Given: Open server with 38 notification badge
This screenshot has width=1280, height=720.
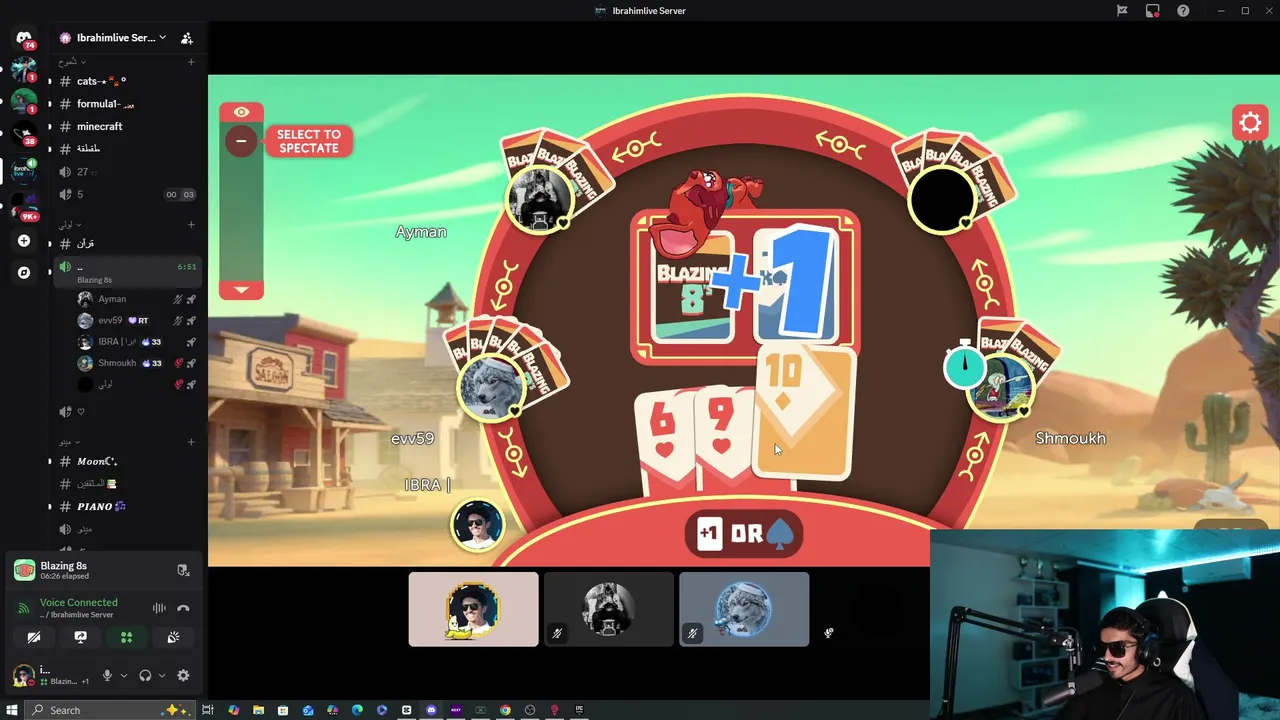Looking at the screenshot, I should 24,135.
